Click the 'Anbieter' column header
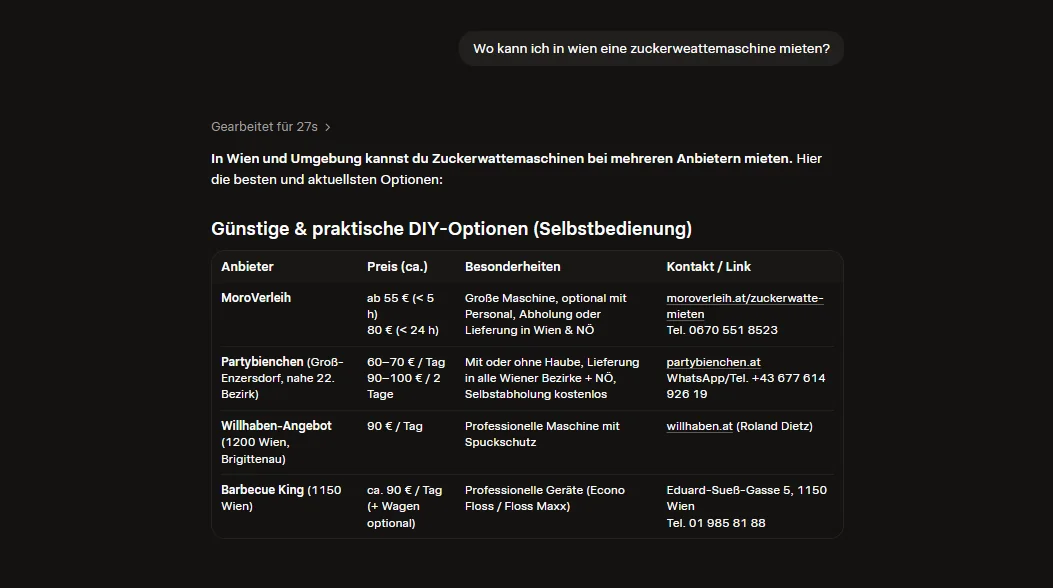The height and width of the screenshot is (588, 1053). [x=247, y=266]
